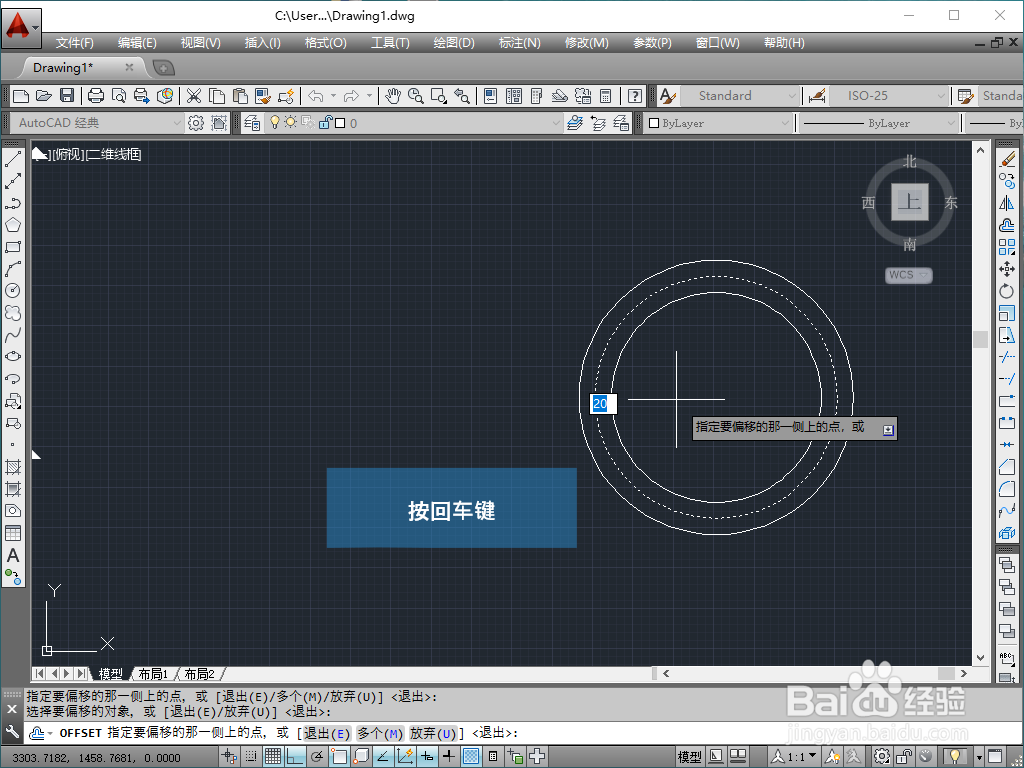Click the Zoom Realtime icon
This screenshot has width=1024, height=768.
coord(414,96)
